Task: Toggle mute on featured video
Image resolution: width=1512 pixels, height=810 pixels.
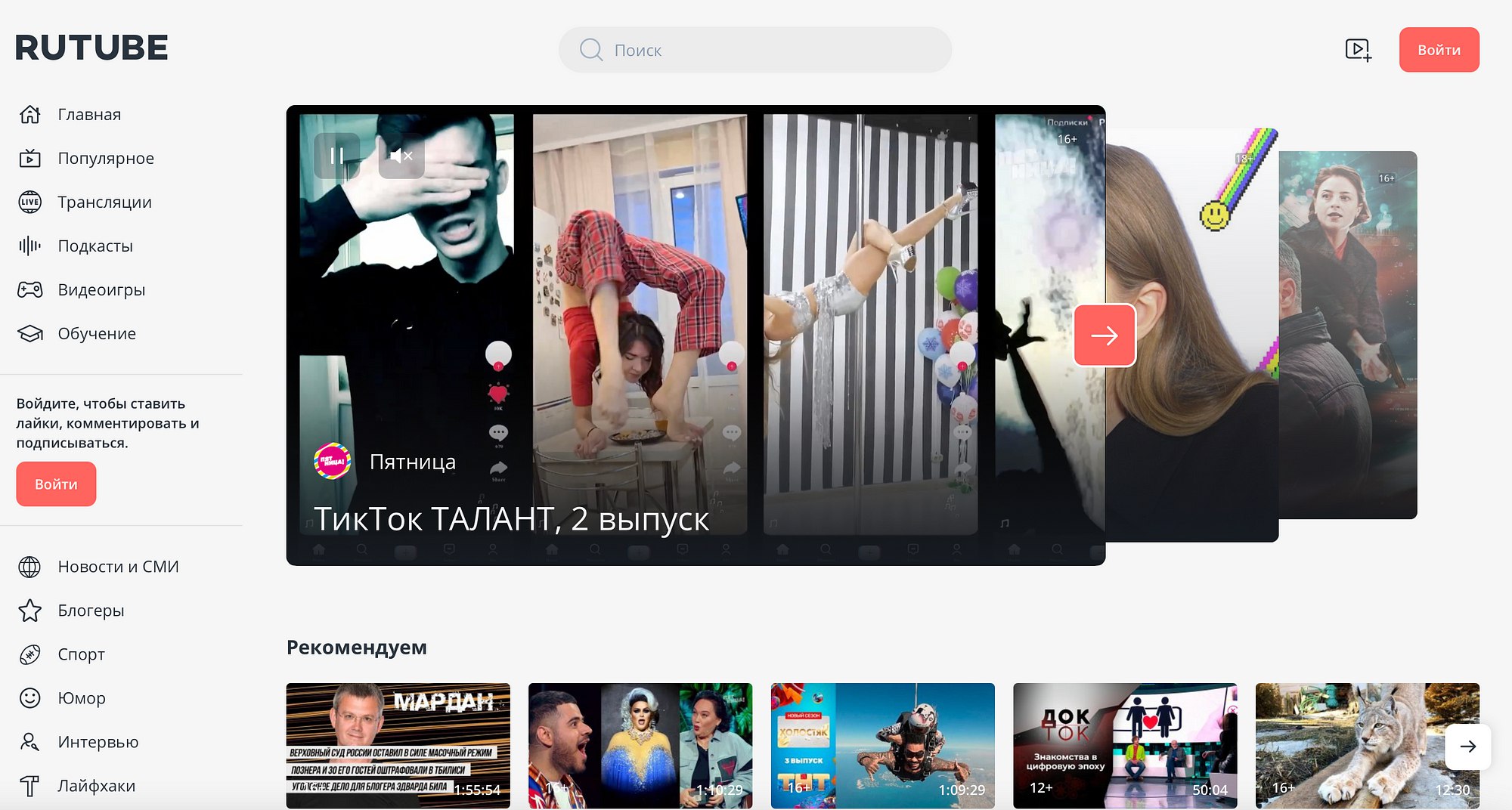Action: tap(401, 156)
